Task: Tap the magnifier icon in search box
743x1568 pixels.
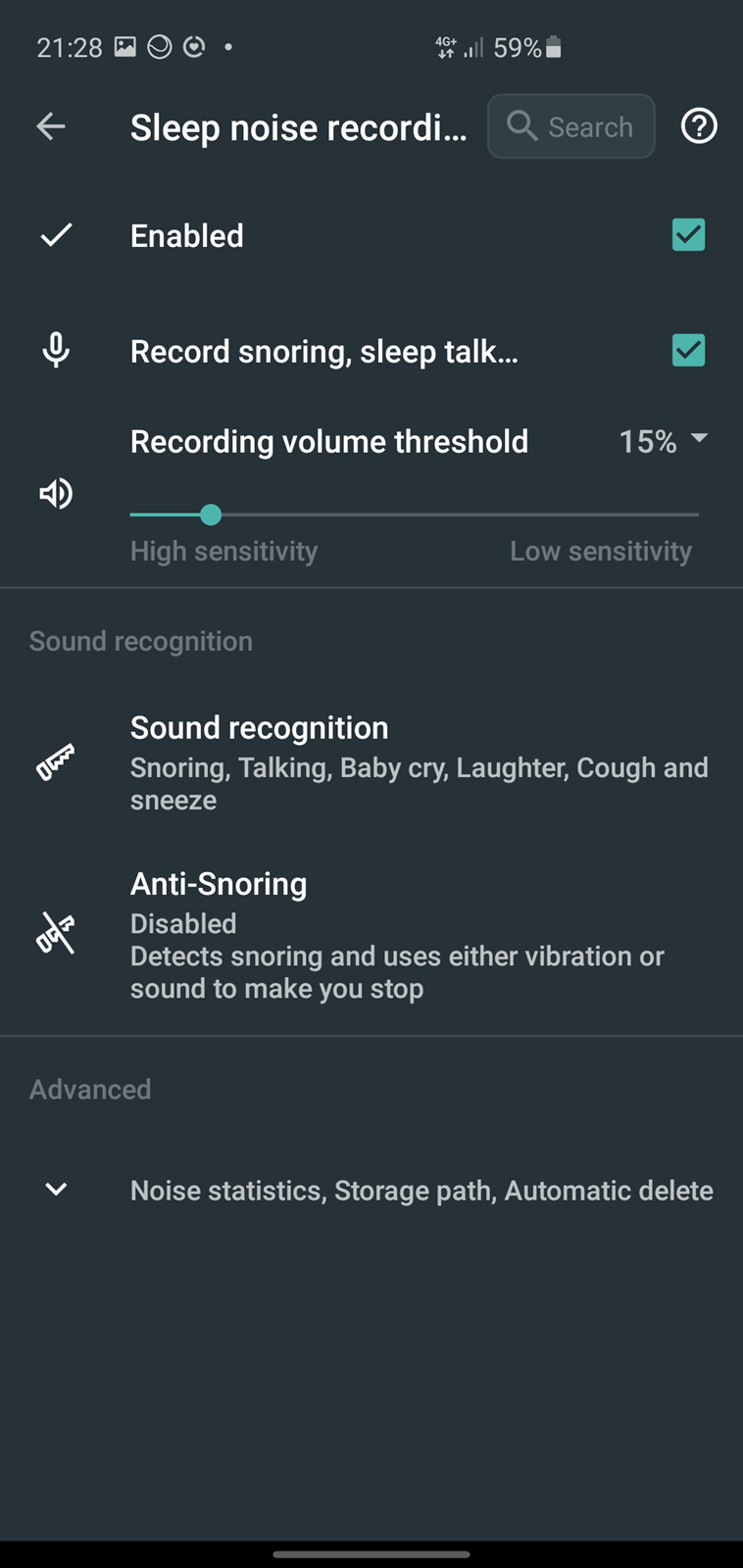Action: [521, 126]
